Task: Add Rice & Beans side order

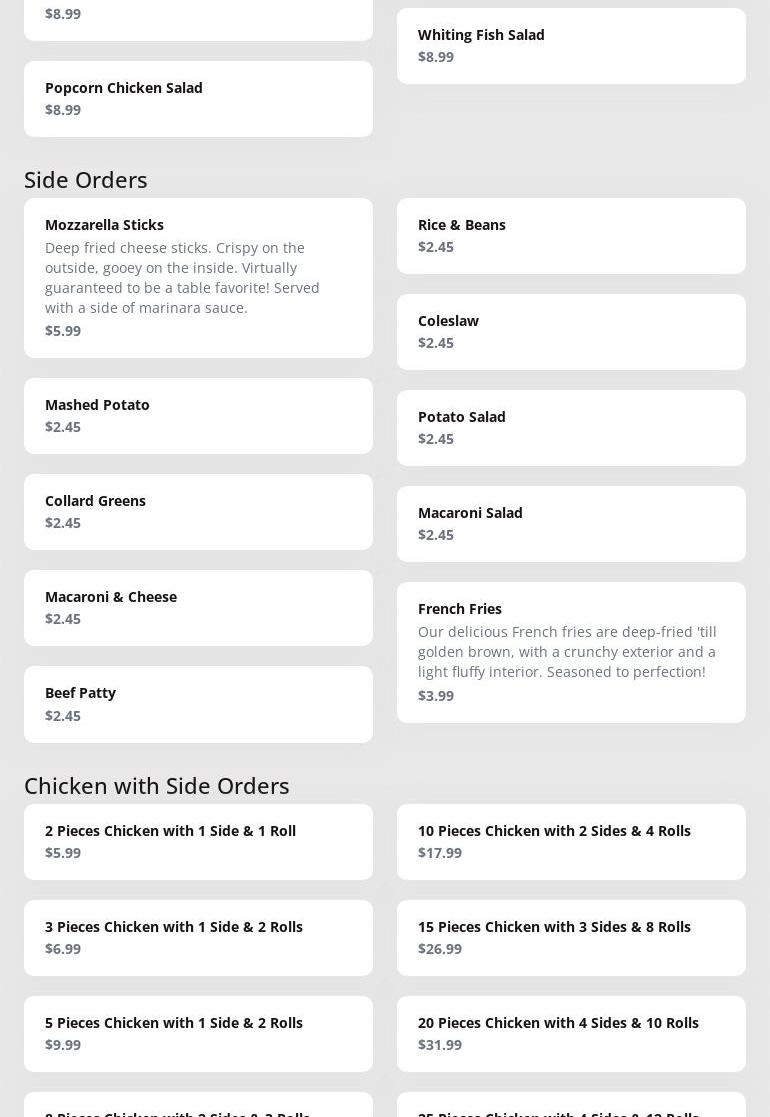Action: point(571,235)
